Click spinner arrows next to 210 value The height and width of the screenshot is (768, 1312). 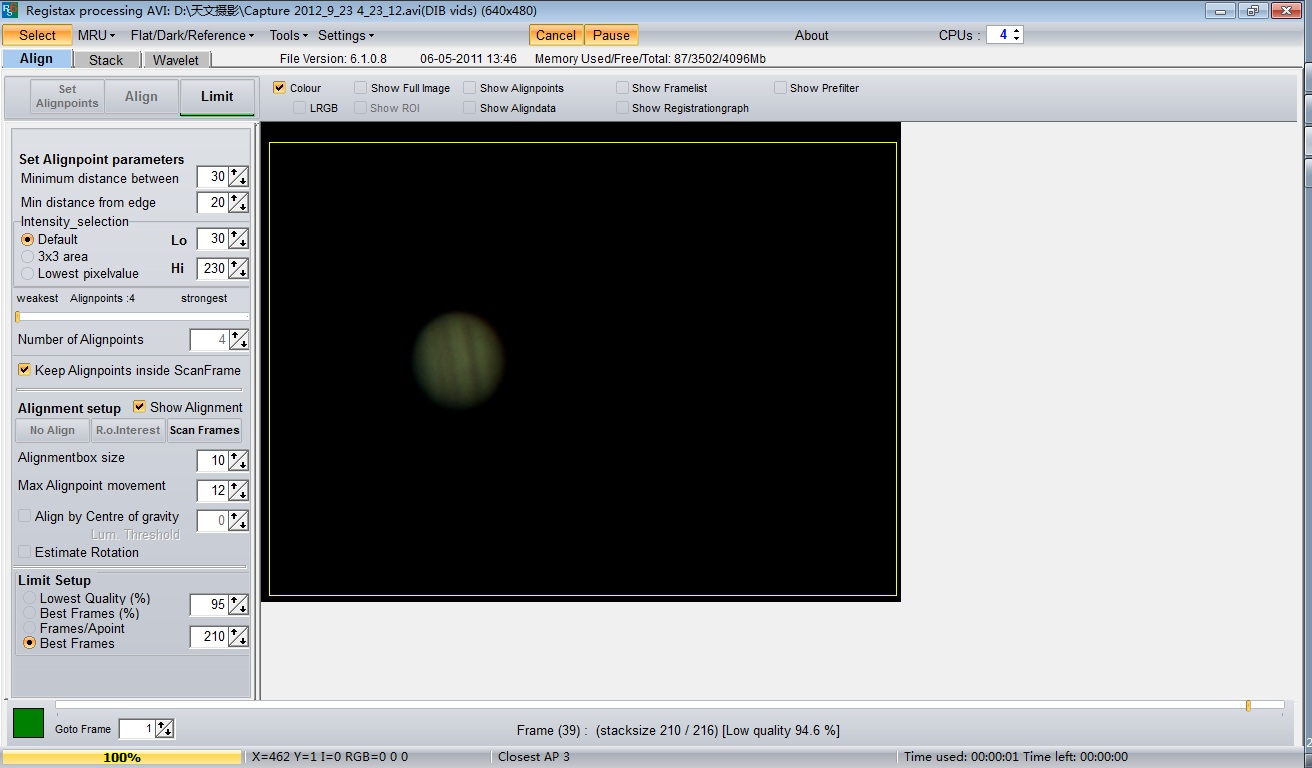[238, 637]
